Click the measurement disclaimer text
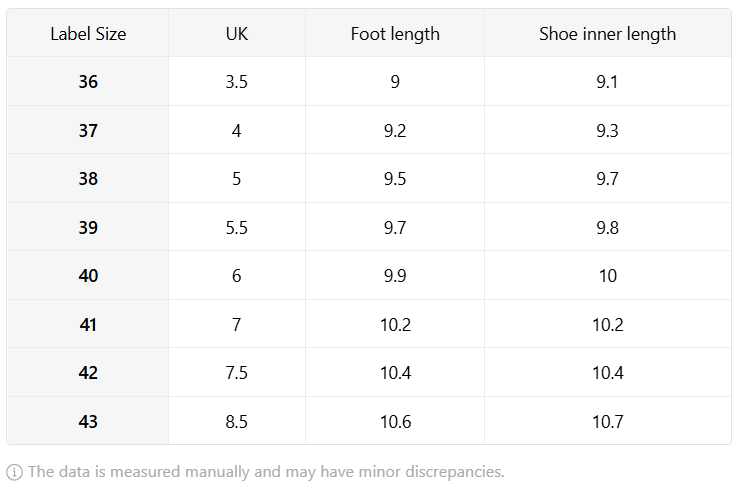Screen dimensions: 737x495 (x=266, y=471)
